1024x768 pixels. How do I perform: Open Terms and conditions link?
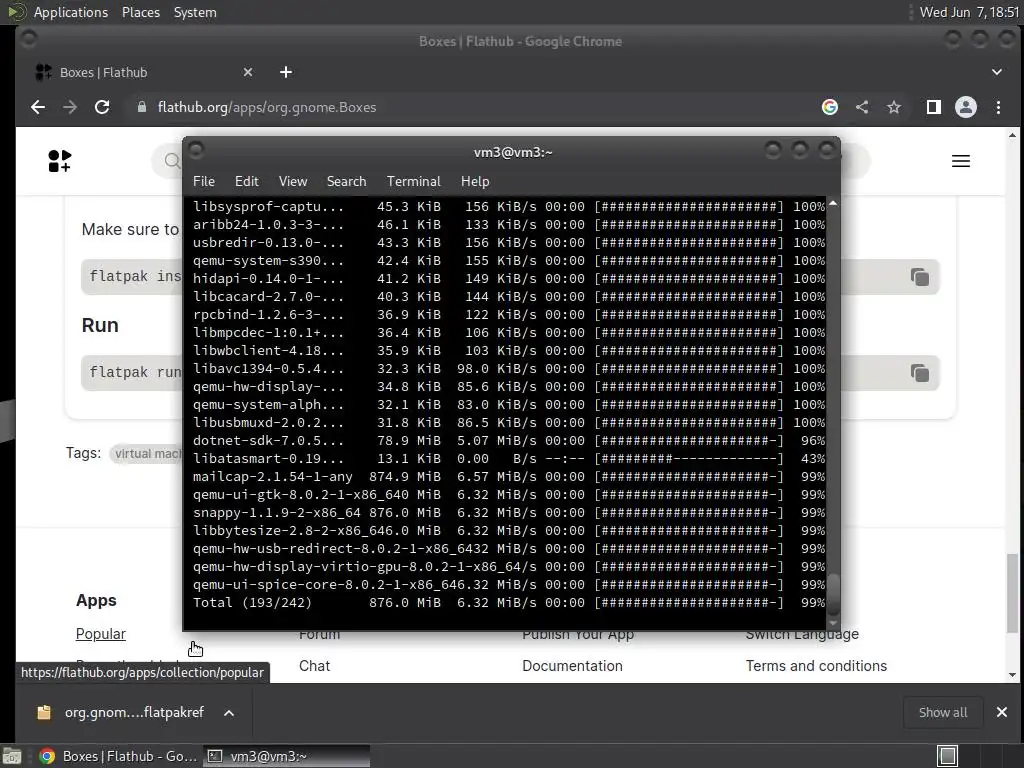click(816, 666)
